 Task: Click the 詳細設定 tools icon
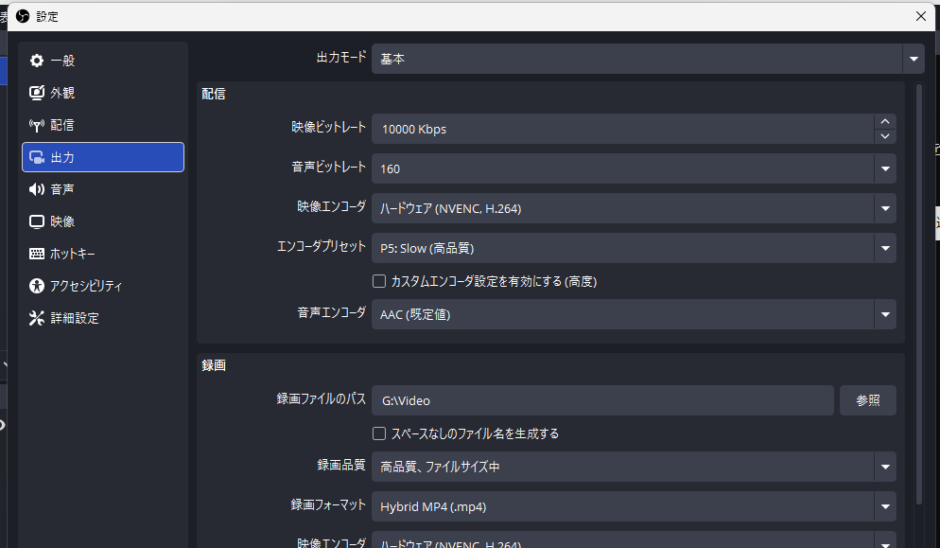click(x=37, y=318)
